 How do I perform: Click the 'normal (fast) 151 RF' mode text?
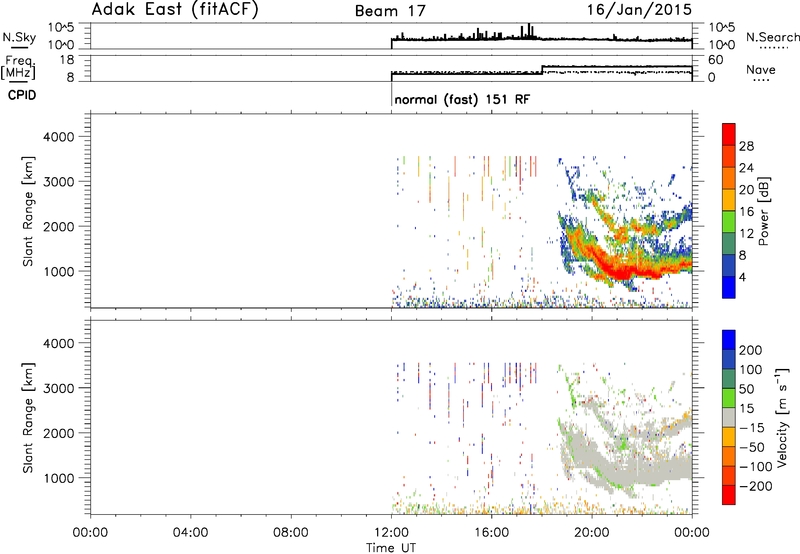point(462,99)
